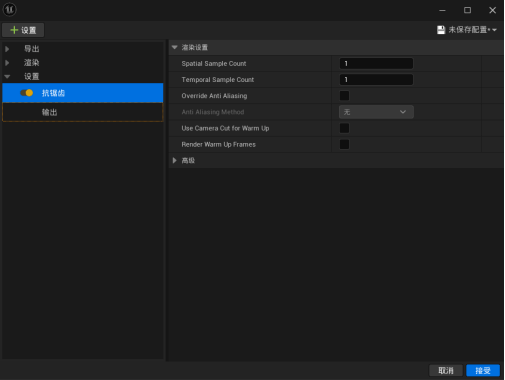
Task: Enable the Override Anti Aliasing checkbox
Action: [x=344, y=96]
